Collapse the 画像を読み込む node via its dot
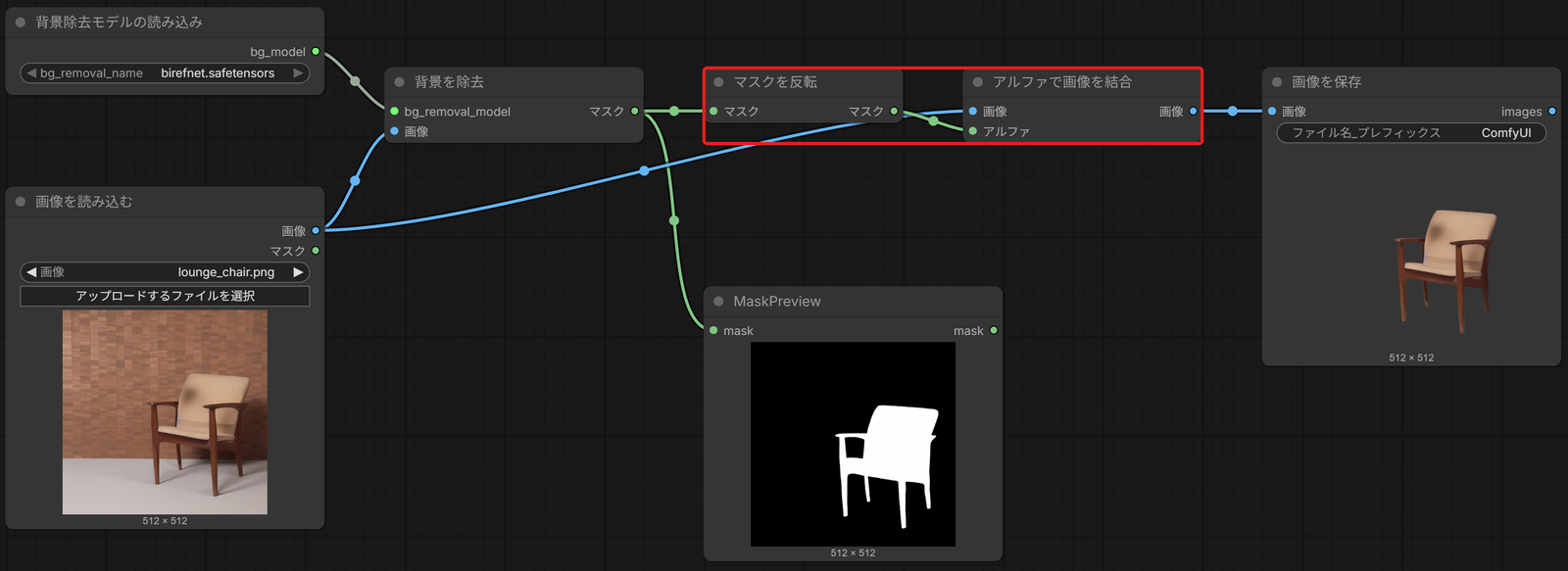This screenshot has width=1568, height=571. pyautogui.click(x=20, y=202)
